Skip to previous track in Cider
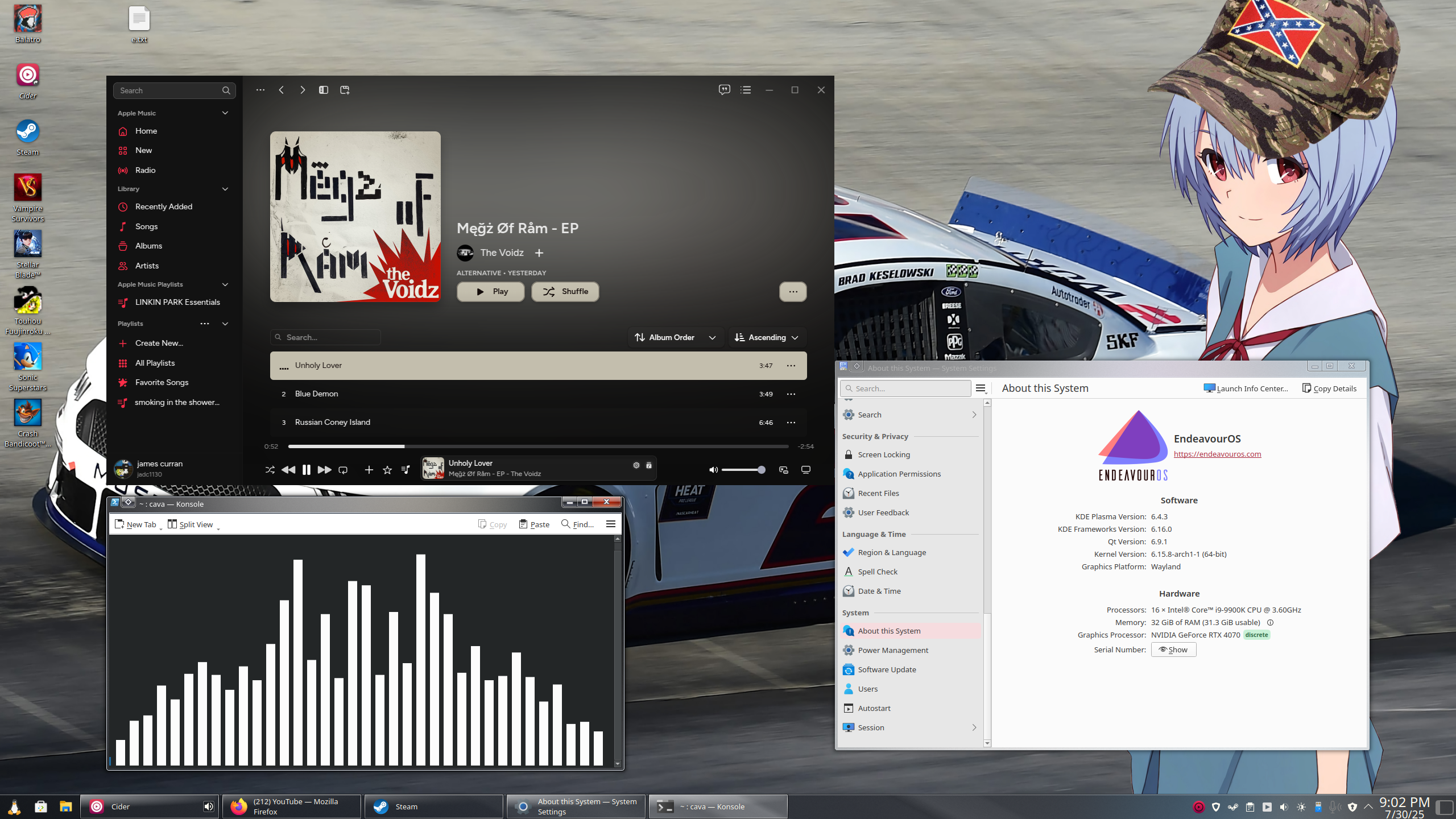The image size is (1456, 819). pos(288,470)
